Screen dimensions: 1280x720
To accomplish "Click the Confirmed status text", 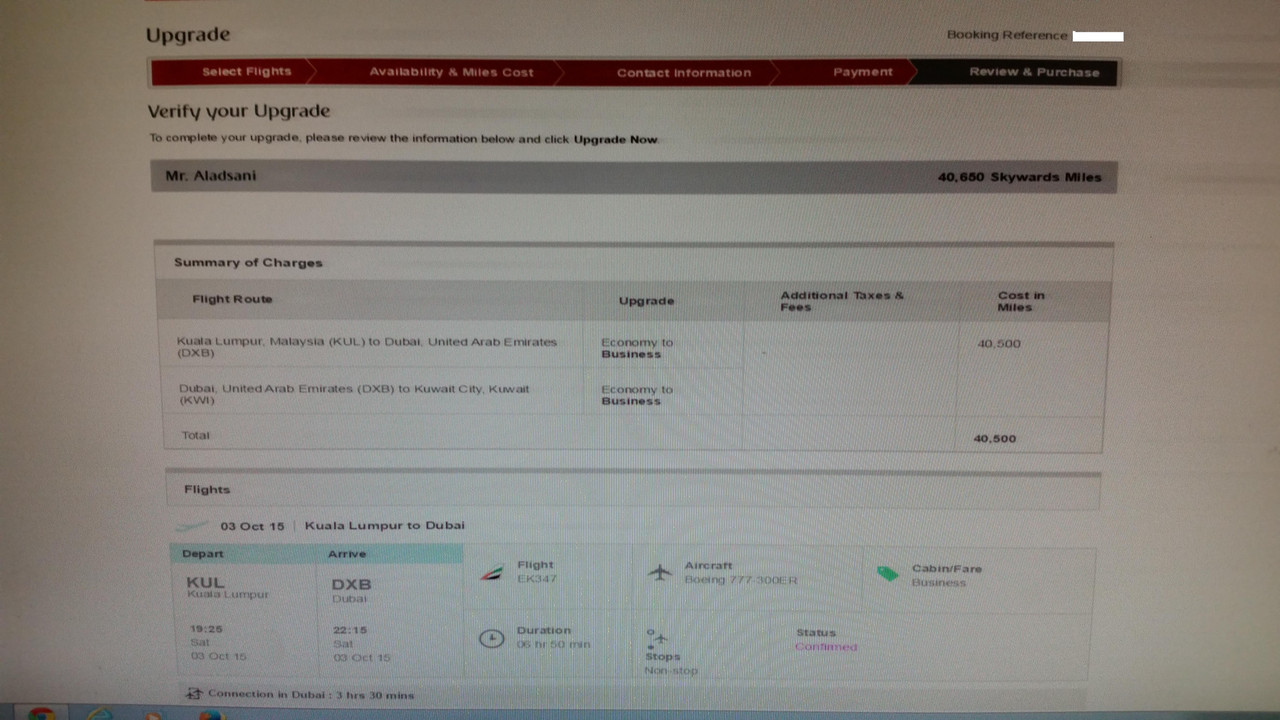I will point(826,647).
